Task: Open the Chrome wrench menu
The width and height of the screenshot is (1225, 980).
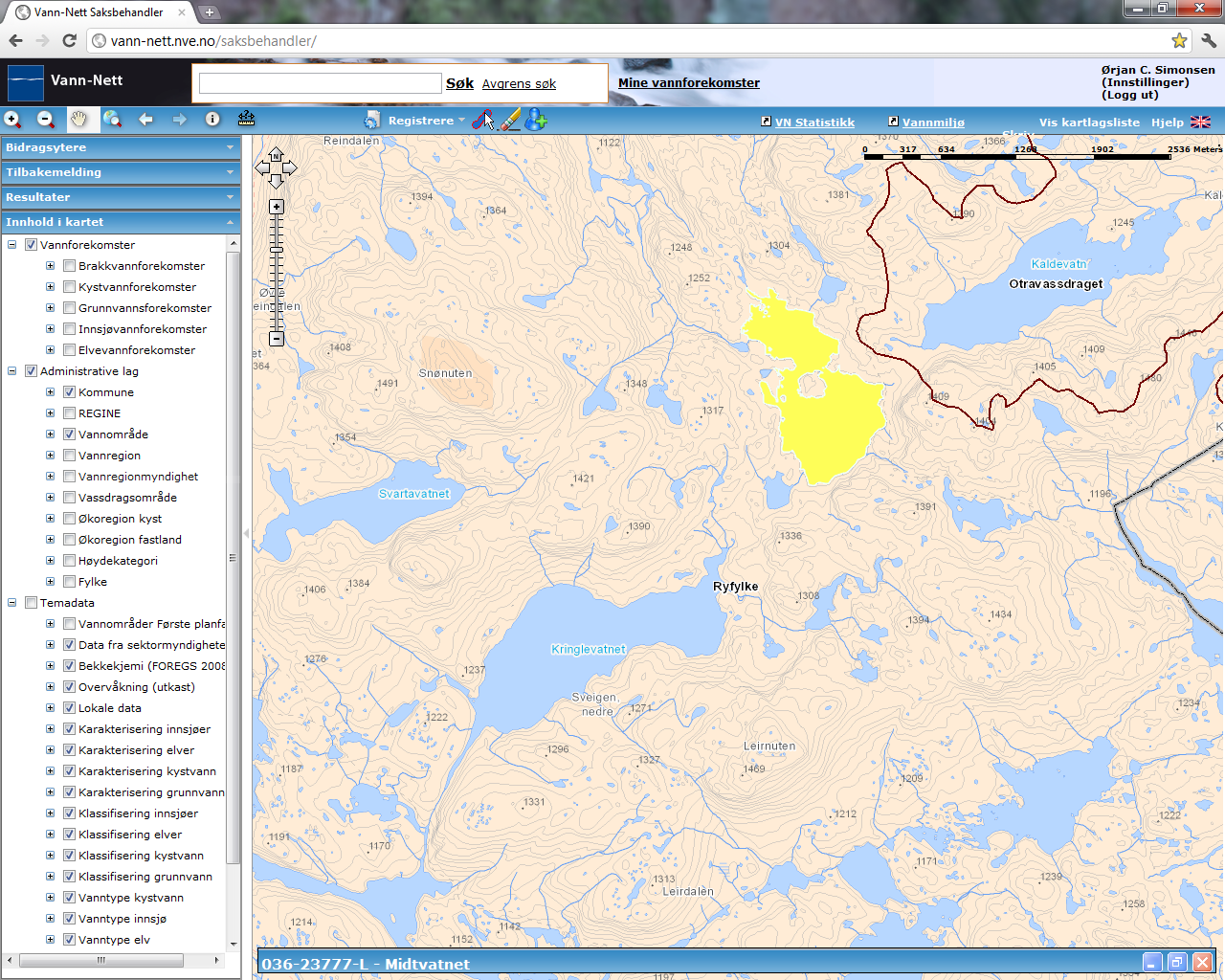Action: point(1208,40)
